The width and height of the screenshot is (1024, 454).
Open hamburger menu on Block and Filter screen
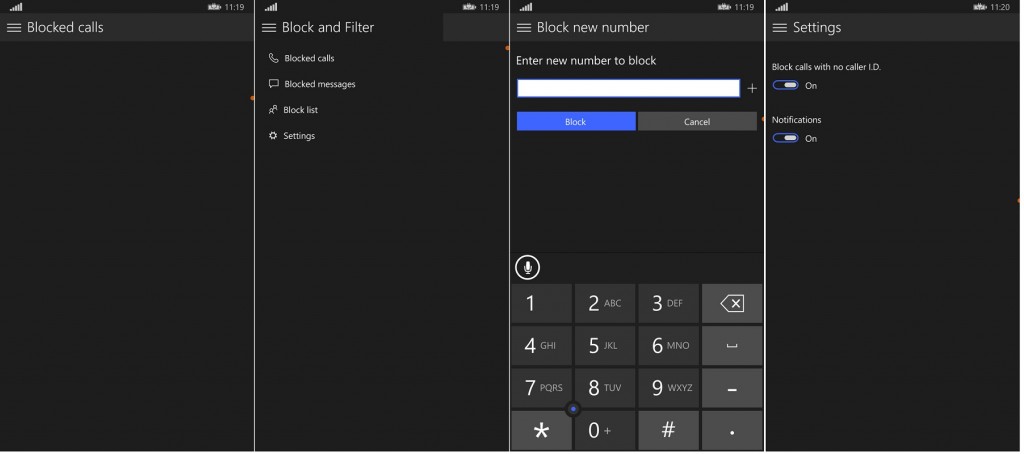tap(269, 27)
